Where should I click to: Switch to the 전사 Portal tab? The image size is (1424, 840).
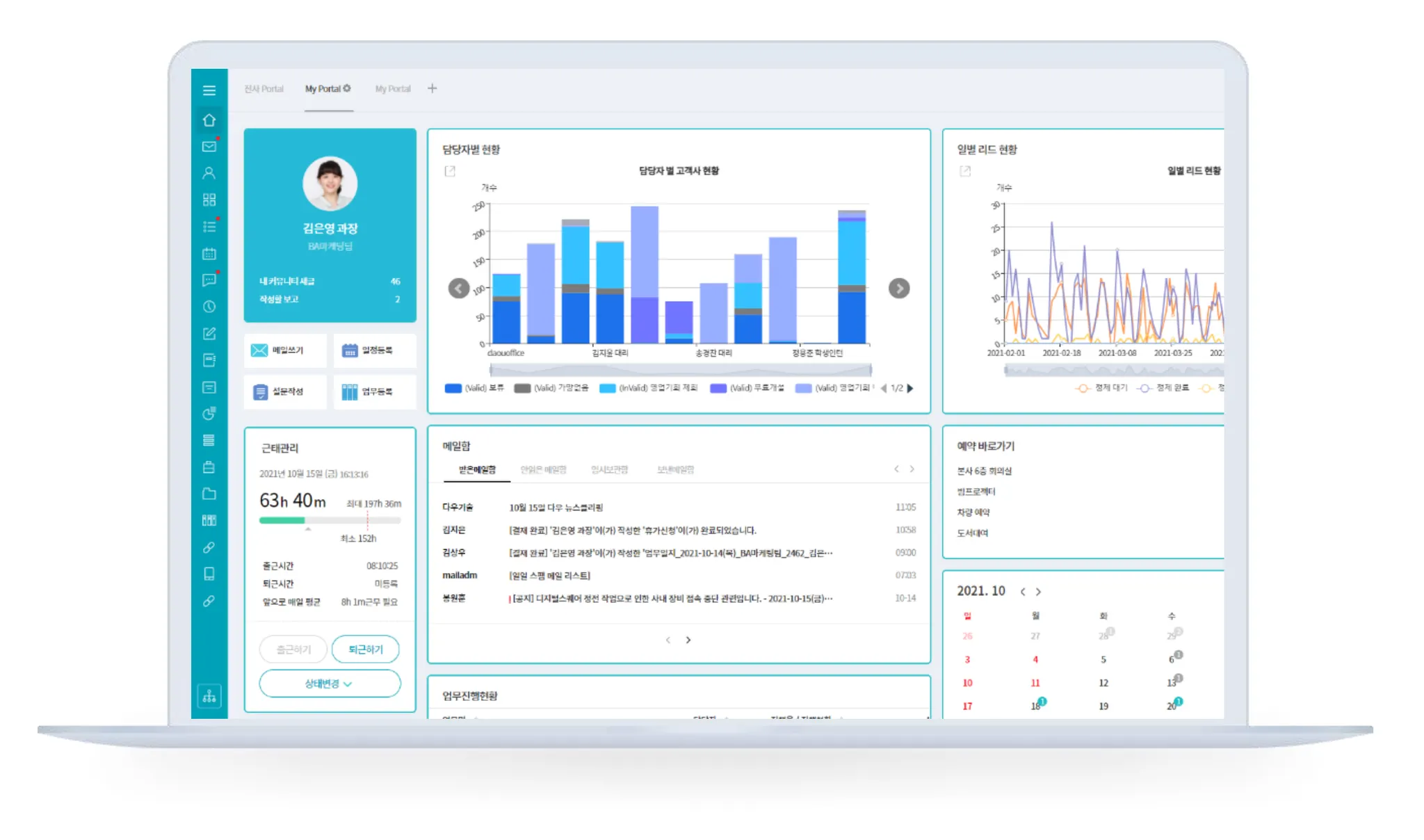click(x=264, y=89)
